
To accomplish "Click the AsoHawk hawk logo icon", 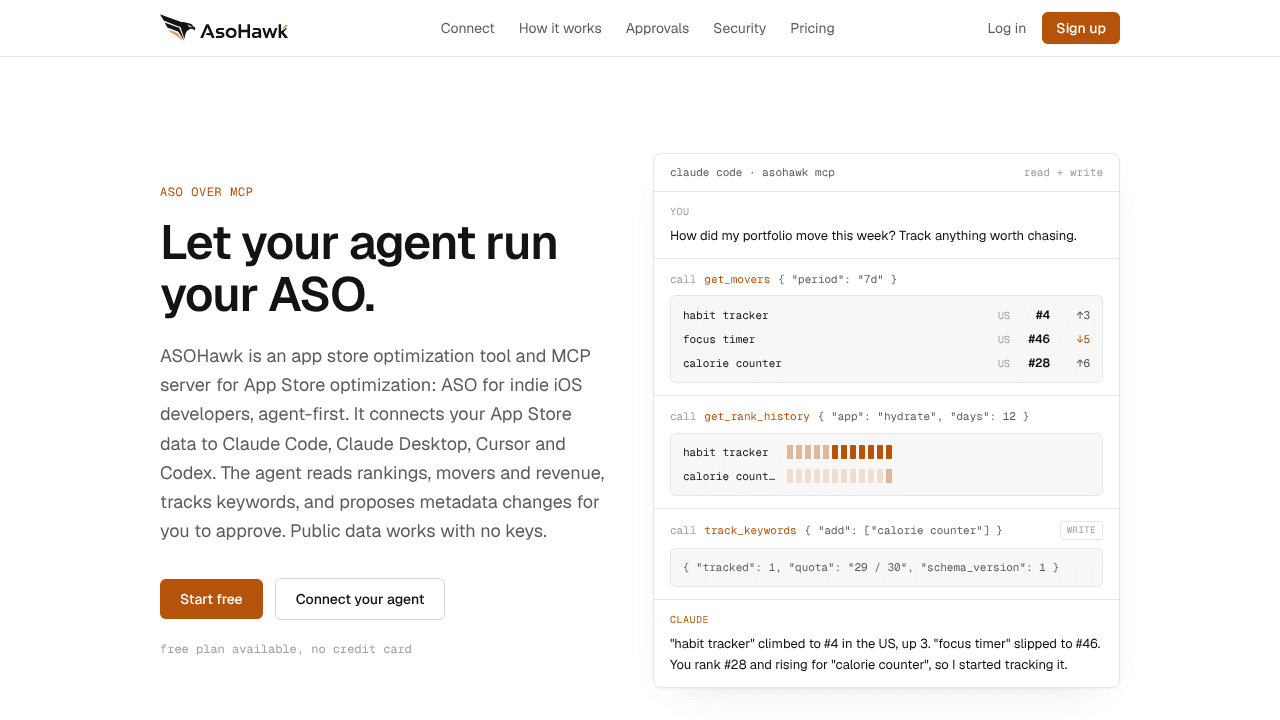I will 177,28.
